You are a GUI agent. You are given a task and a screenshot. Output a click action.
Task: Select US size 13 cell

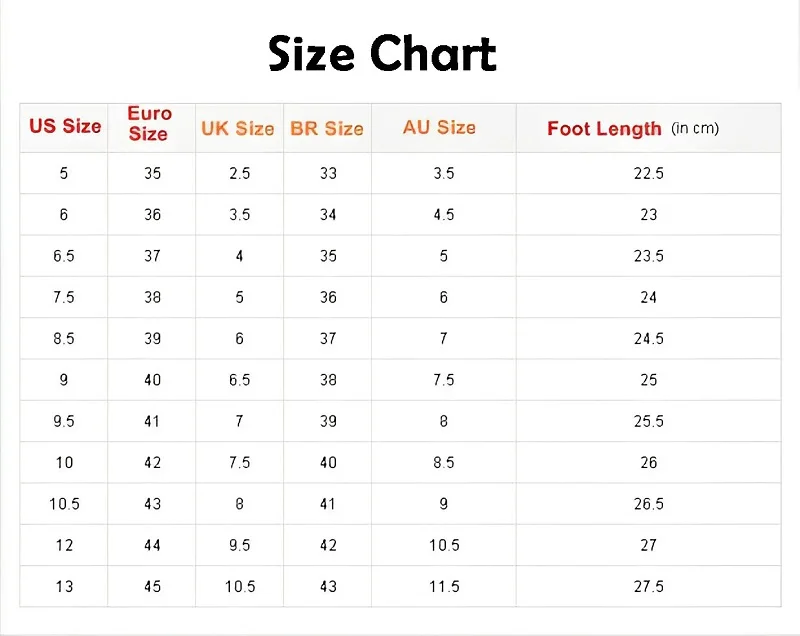click(64, 587)
